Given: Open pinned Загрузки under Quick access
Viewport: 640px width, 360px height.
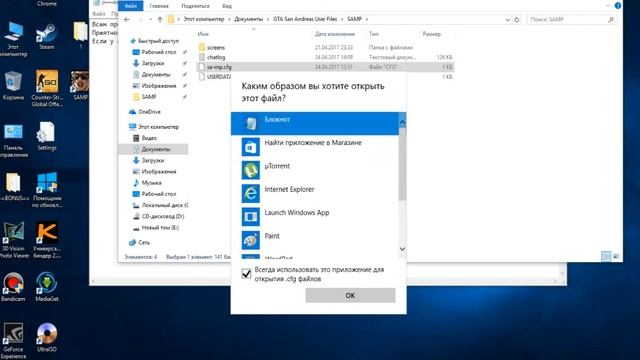Looking at the screenshot, I should coord(153,63).
